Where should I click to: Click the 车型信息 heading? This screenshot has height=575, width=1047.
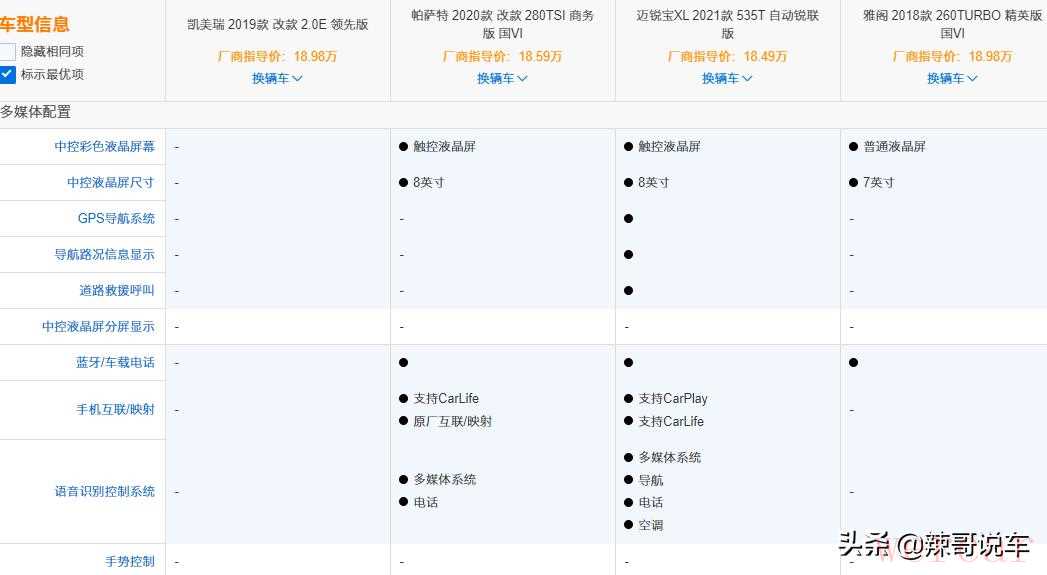click(35, 25)
